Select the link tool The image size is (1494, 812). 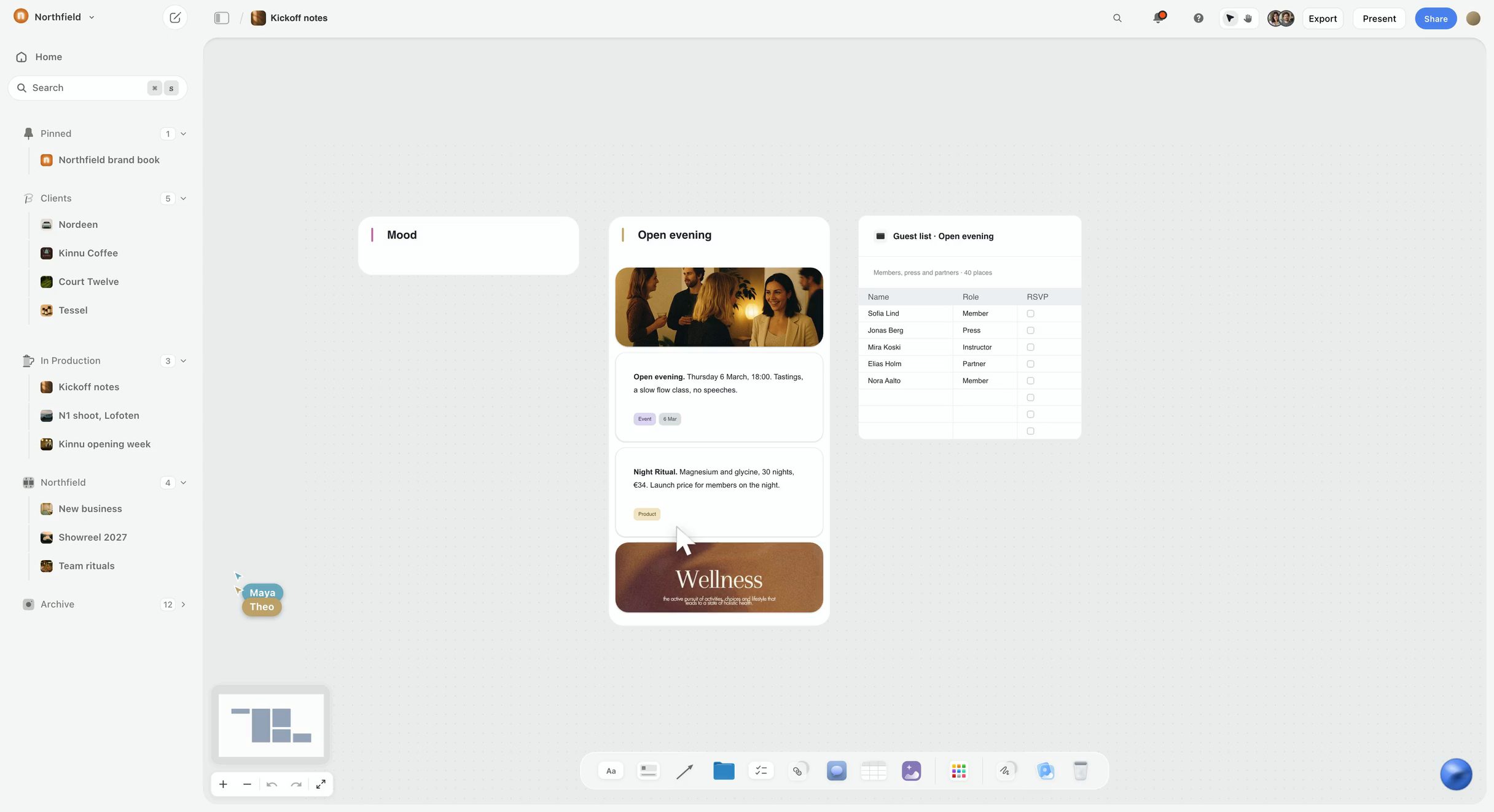(x=799, y=770)
